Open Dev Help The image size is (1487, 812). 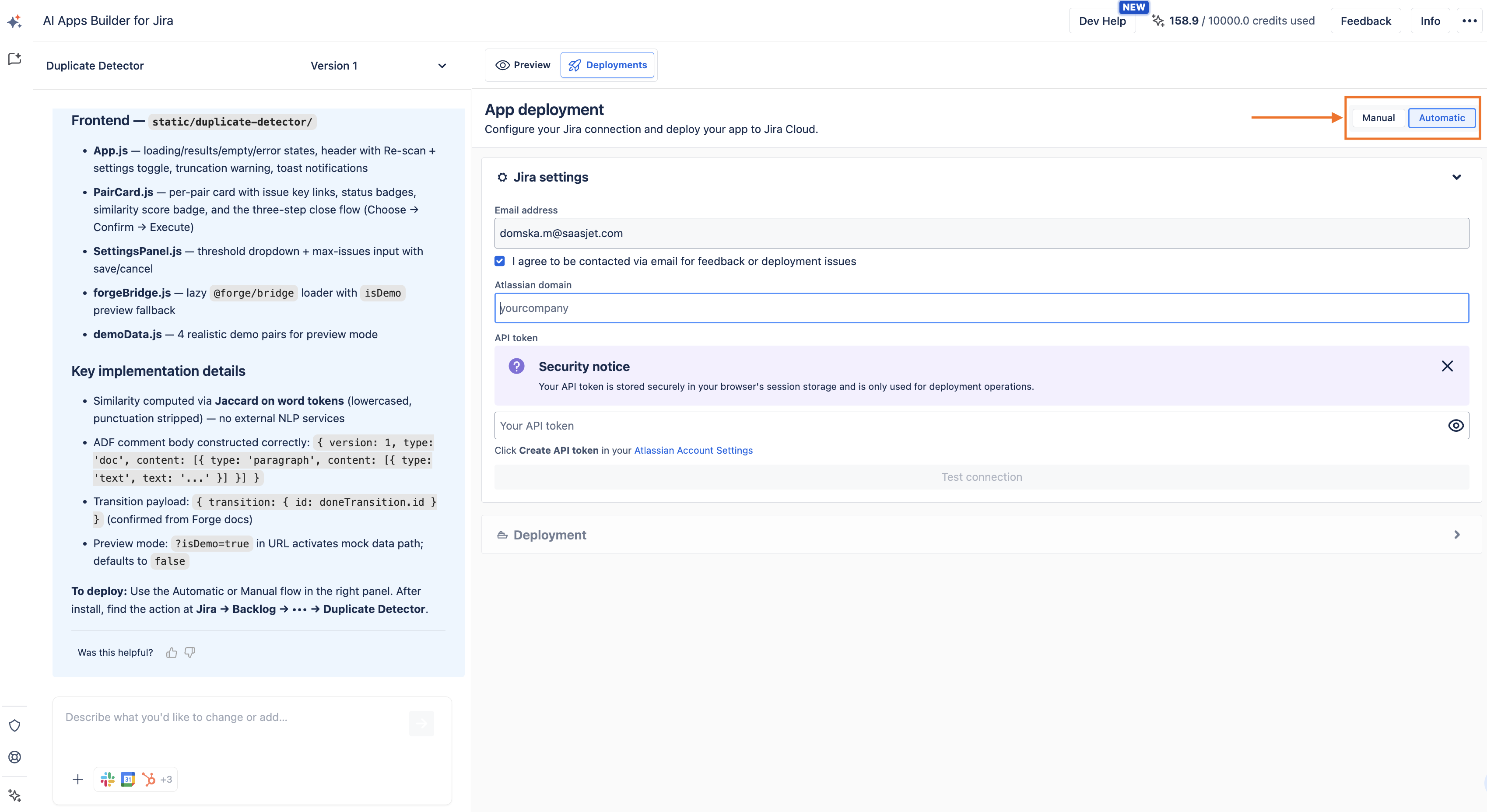tap(1102, 21)
